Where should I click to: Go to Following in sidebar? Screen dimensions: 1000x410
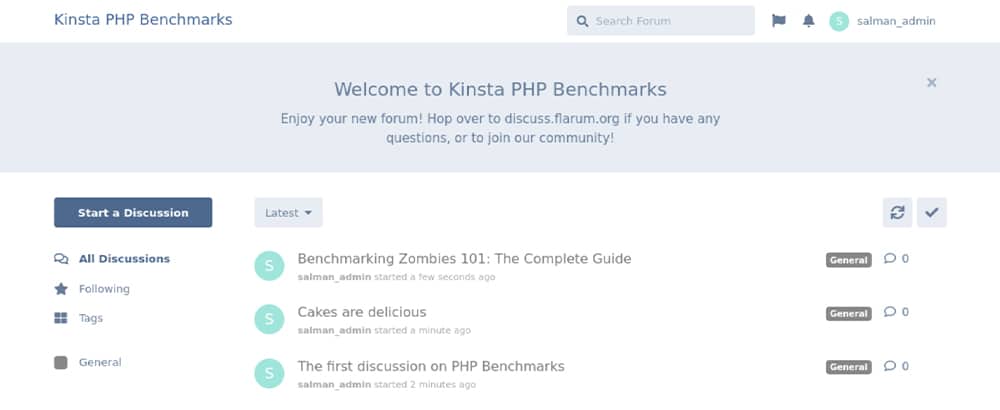104,289
